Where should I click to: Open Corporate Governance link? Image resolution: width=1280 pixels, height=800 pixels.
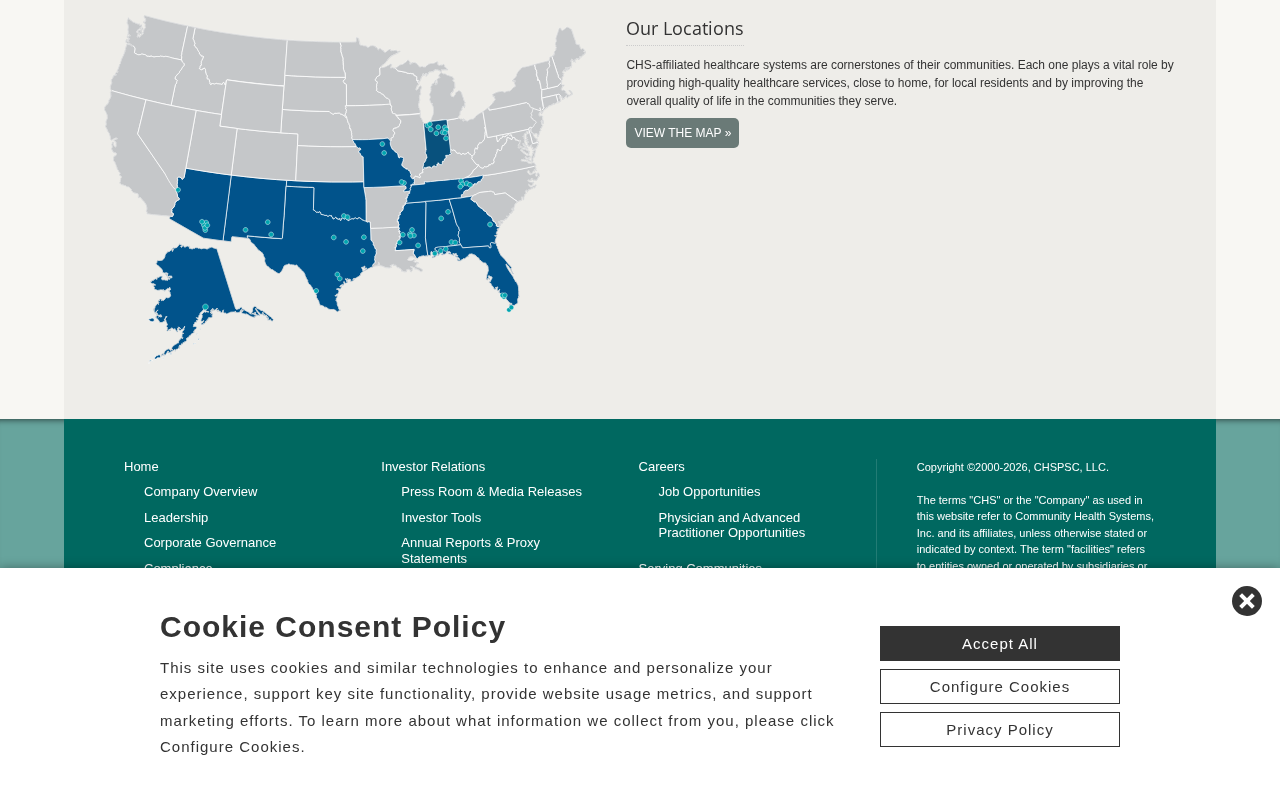point(210,543)
